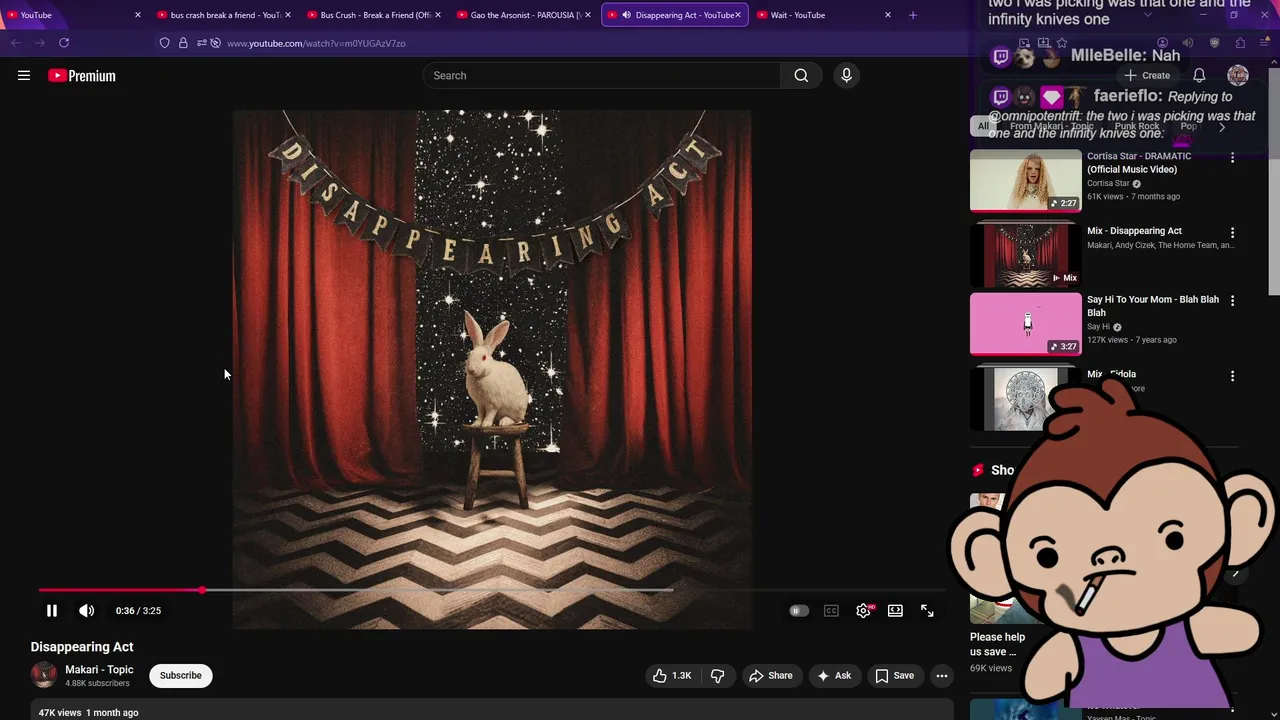1280x720 pixels.
Task: Open browser extensions puzzle icon
Action: click(1240, 43)
